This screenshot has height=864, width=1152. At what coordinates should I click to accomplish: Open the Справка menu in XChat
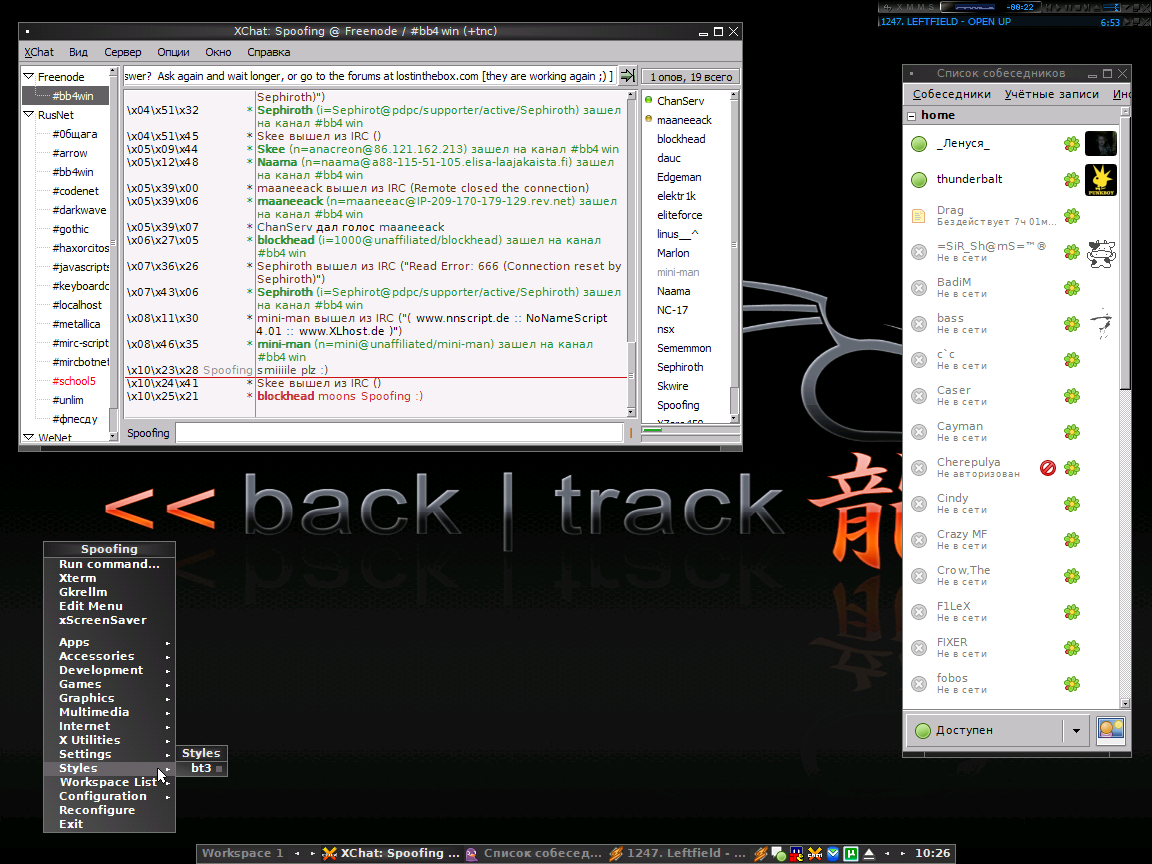click(x=269, y=52)
